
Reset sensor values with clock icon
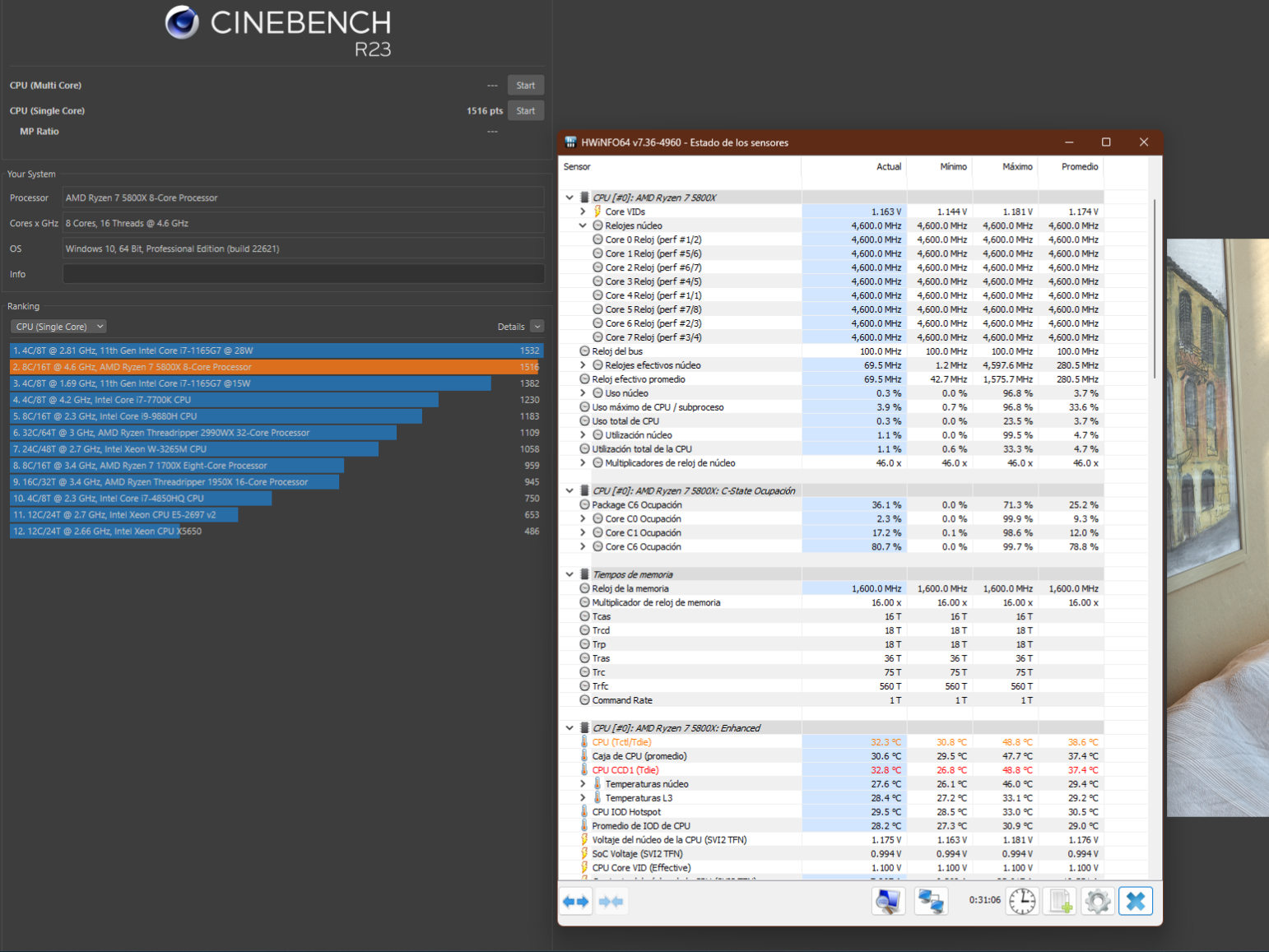coord(1022,902)
